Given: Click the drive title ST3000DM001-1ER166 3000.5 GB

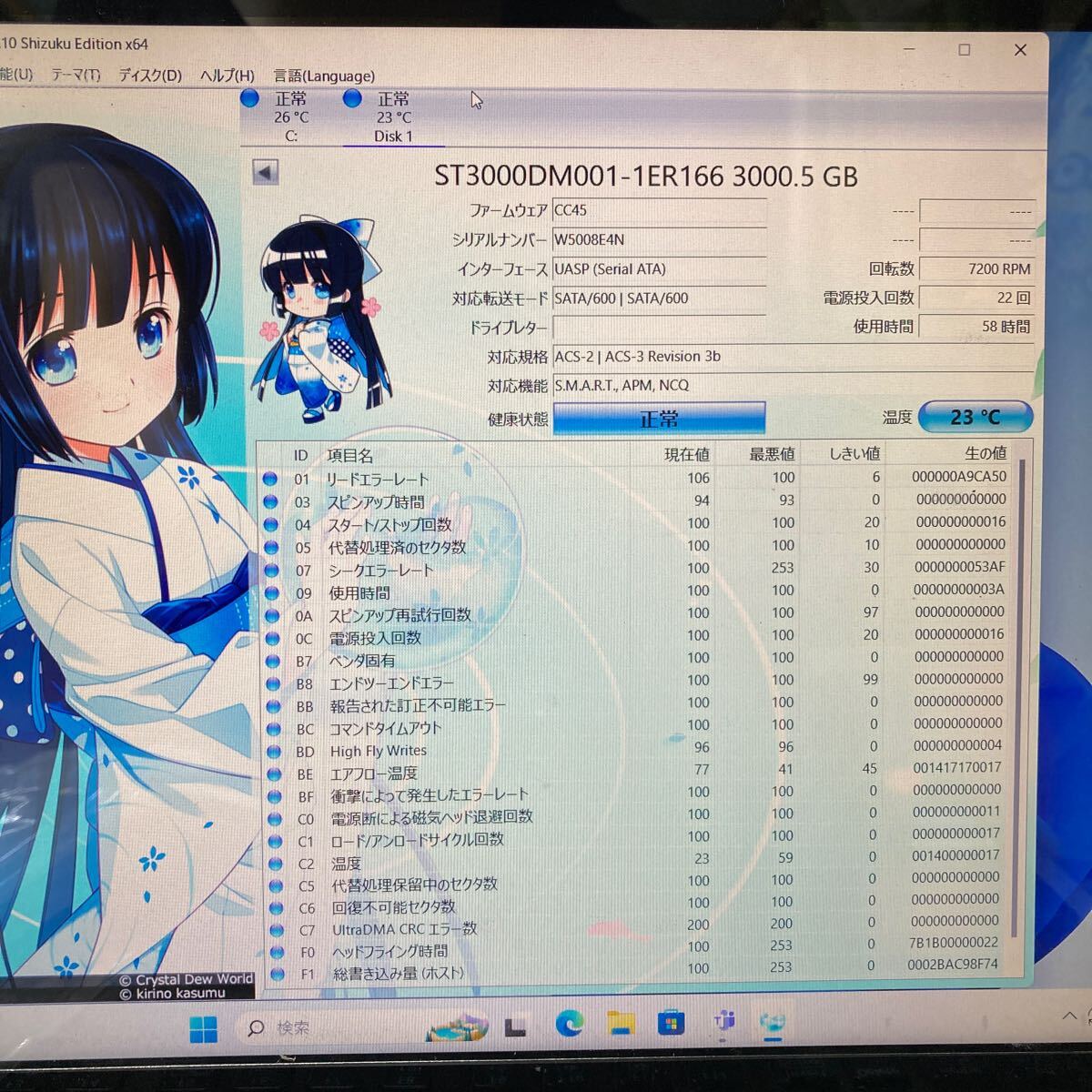Looking at the screenshot, I should click(645, 176).
